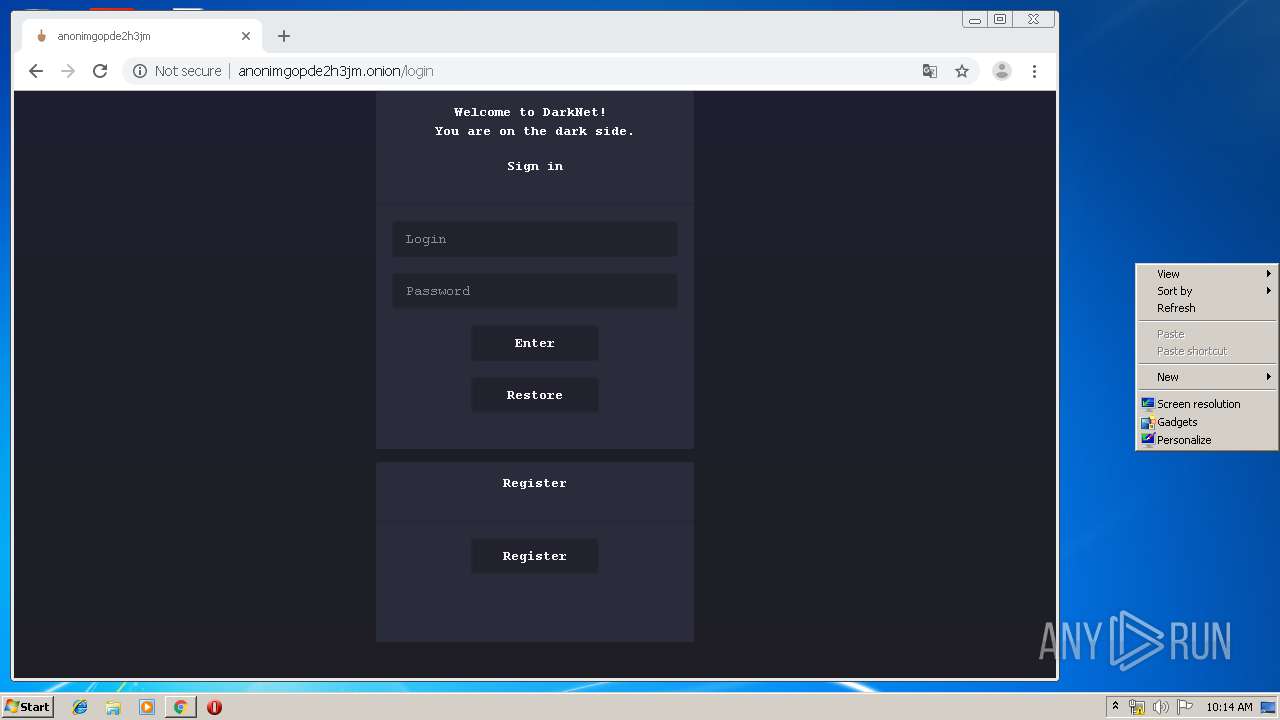The height and width of the screenshot is (720, 1280).
Task: Click the network tray icon
Action: (1137, 707)
